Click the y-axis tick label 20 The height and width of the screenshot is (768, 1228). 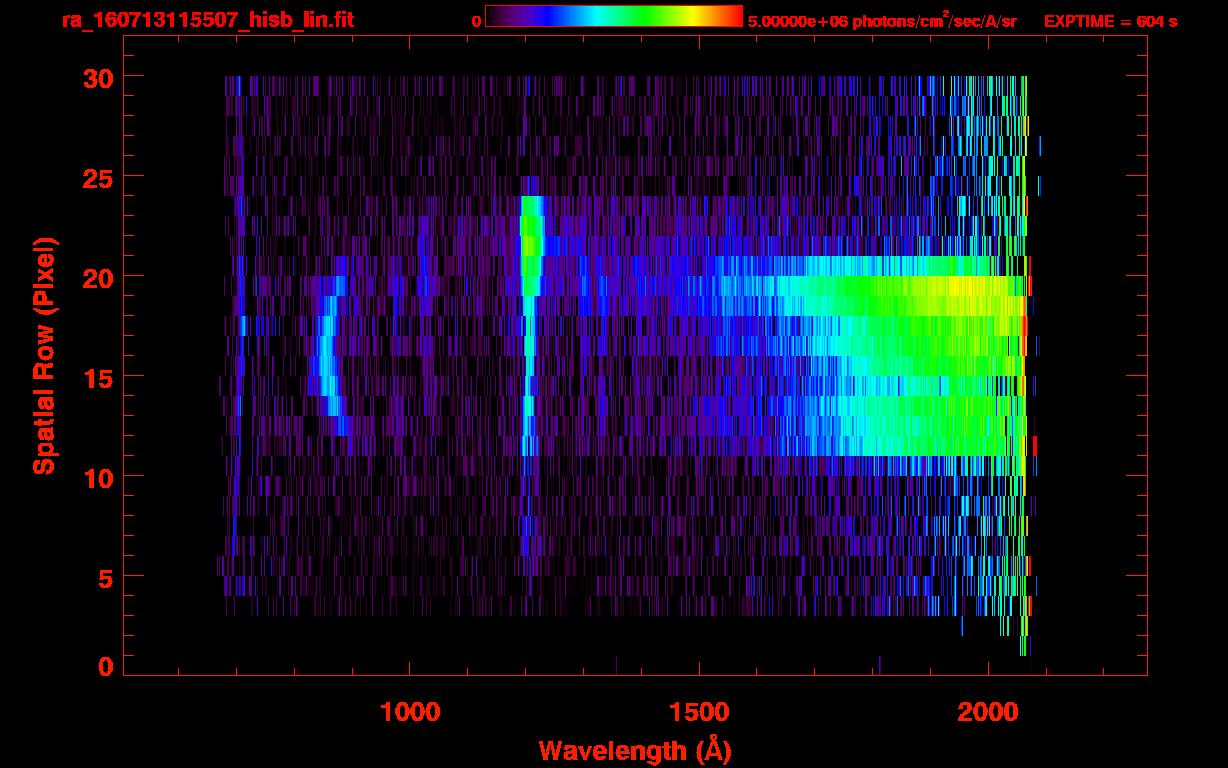(96, 277)
